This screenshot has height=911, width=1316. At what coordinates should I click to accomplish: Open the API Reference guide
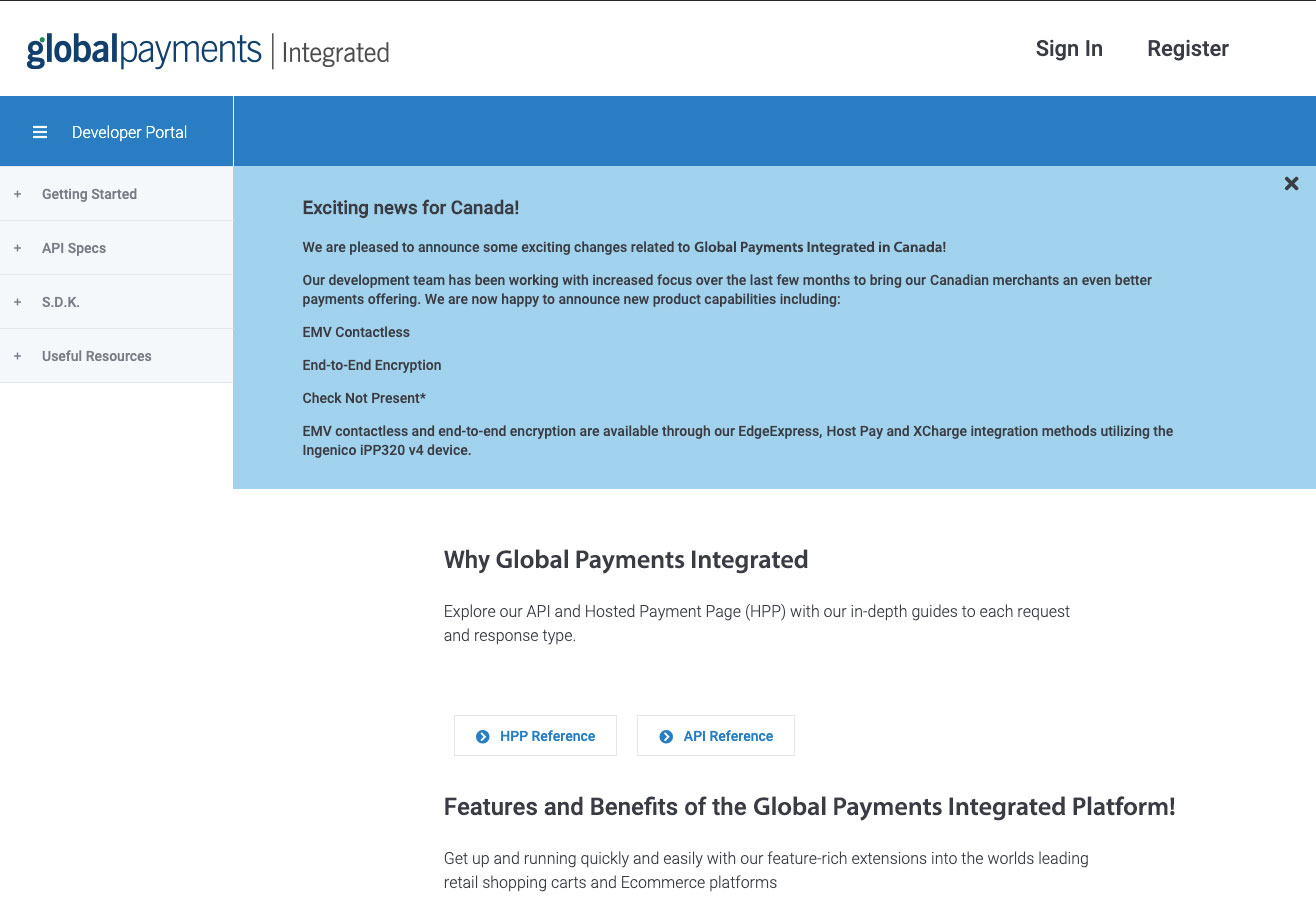(728, 735)
